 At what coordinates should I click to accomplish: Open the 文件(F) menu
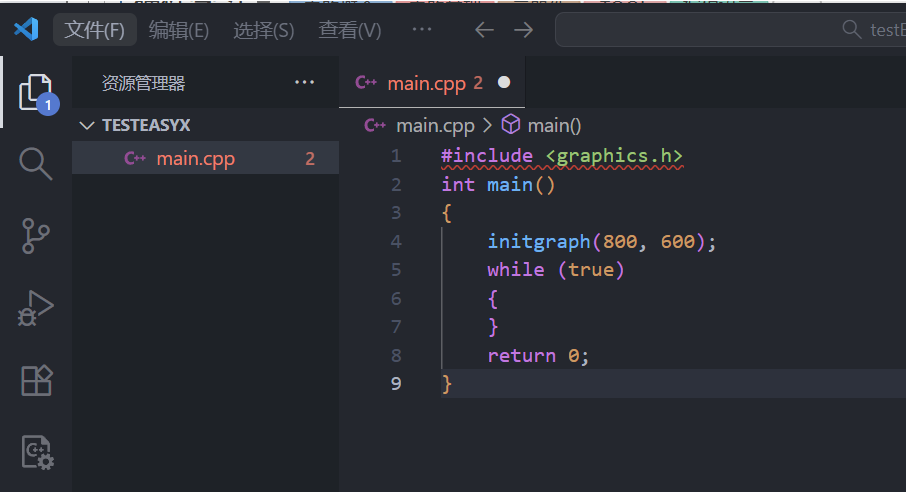95,29
